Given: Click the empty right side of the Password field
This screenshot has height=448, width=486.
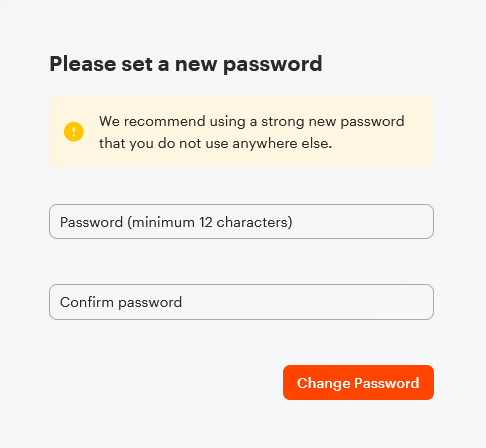Looking at the screenshot, I should tap(362, 222).
